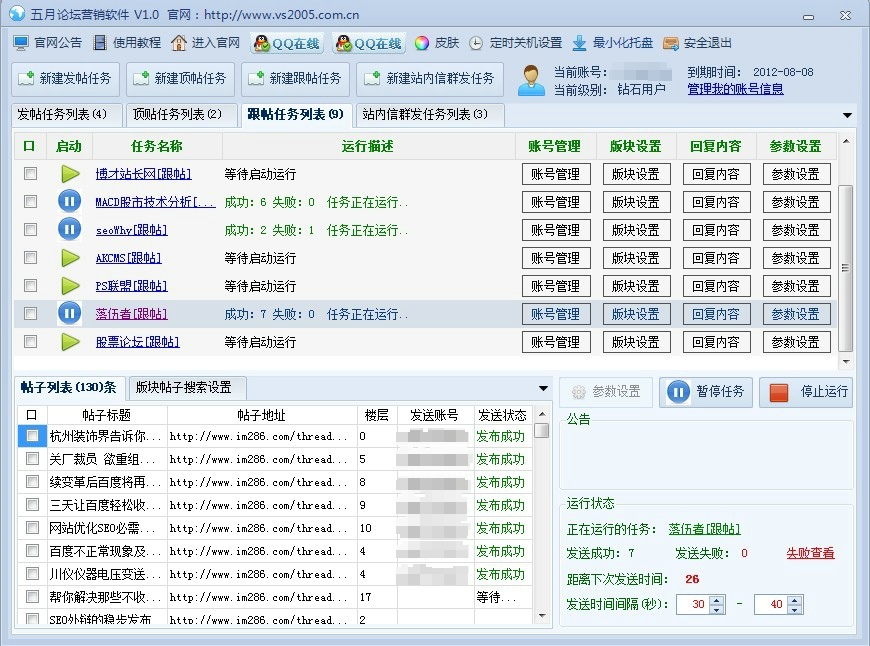This screenshot has height=646, width=870.
Task: Click 停止运行 button
Action: click(806, 392)
